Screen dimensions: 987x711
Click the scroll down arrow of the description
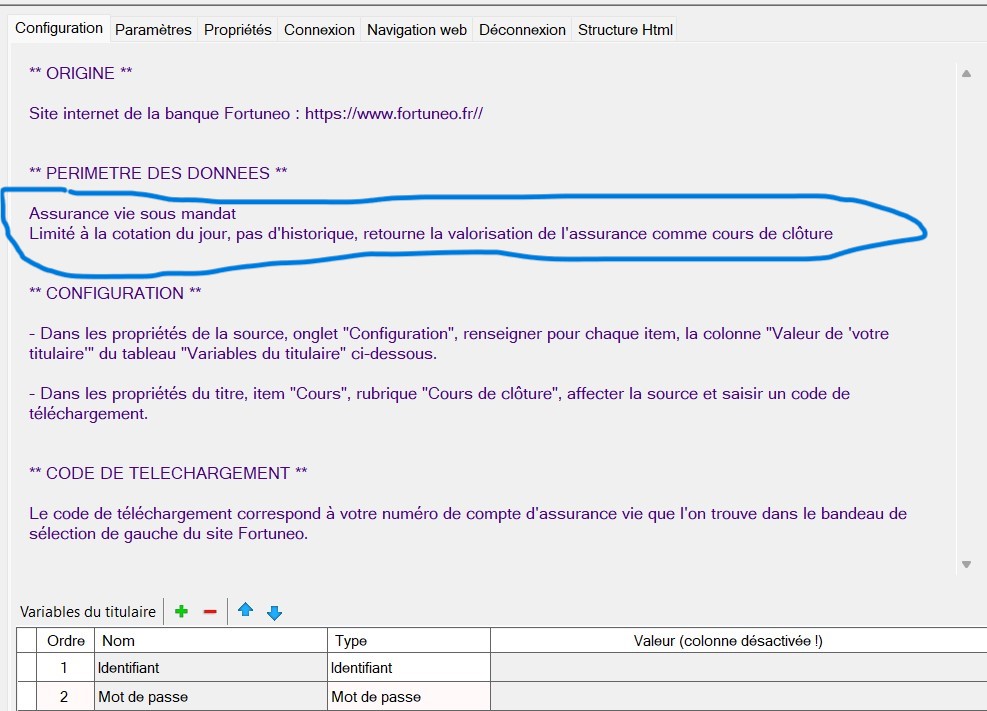[x=966, y=565]
